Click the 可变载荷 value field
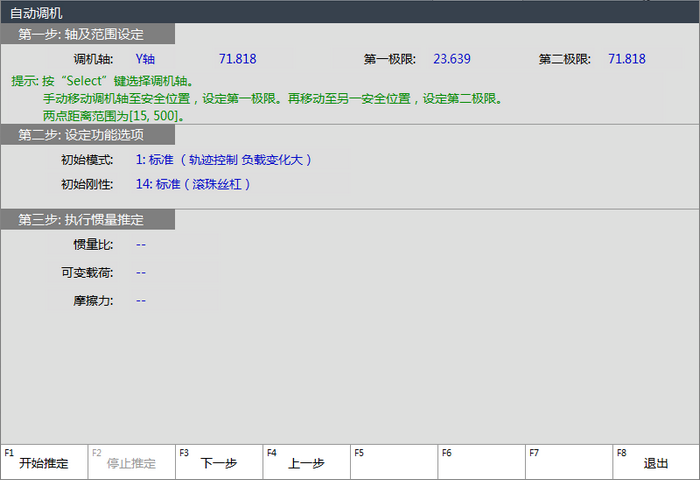 click(x=175, y=272)
